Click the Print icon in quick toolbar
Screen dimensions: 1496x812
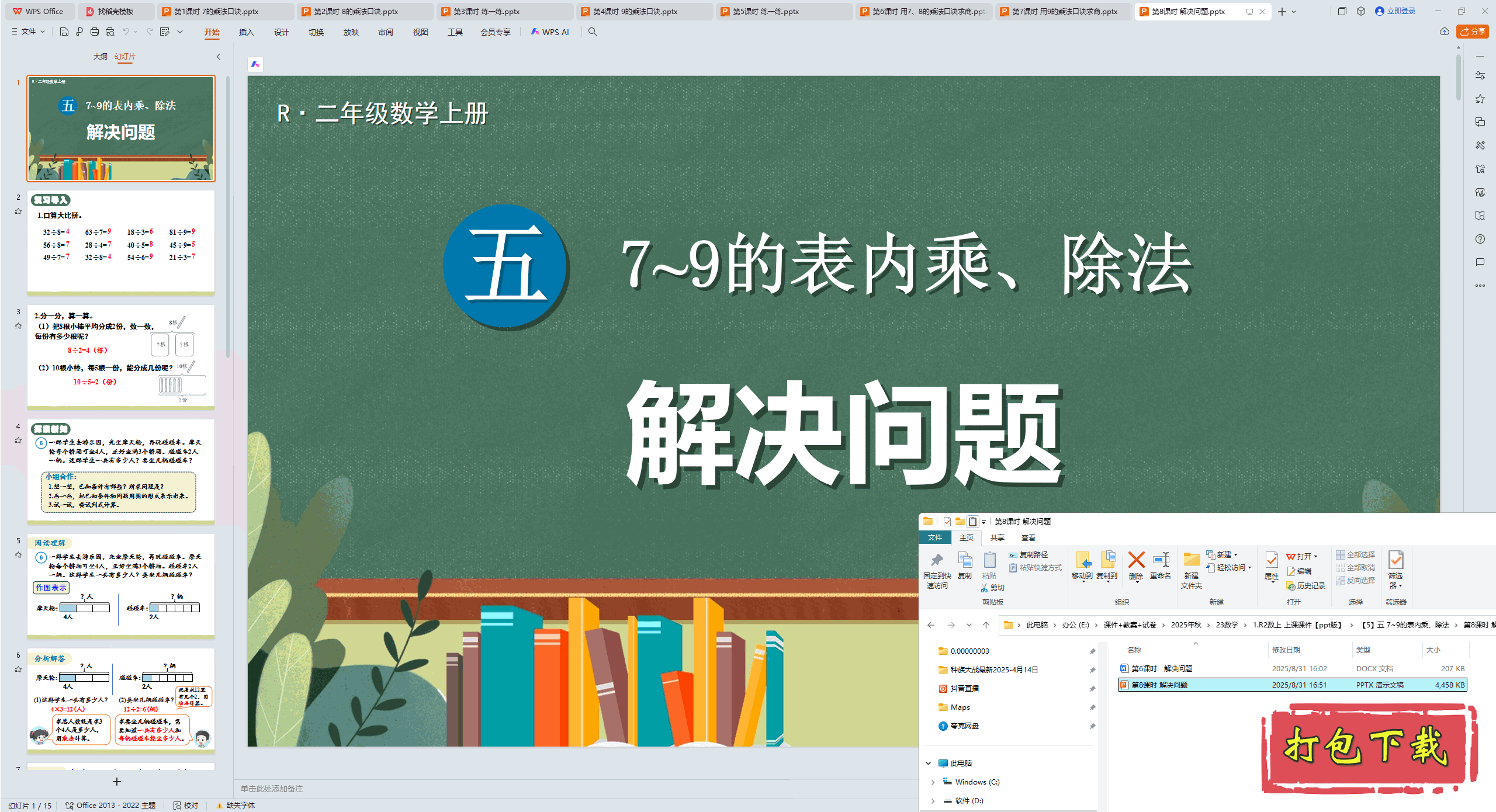[x=95, y=32]
